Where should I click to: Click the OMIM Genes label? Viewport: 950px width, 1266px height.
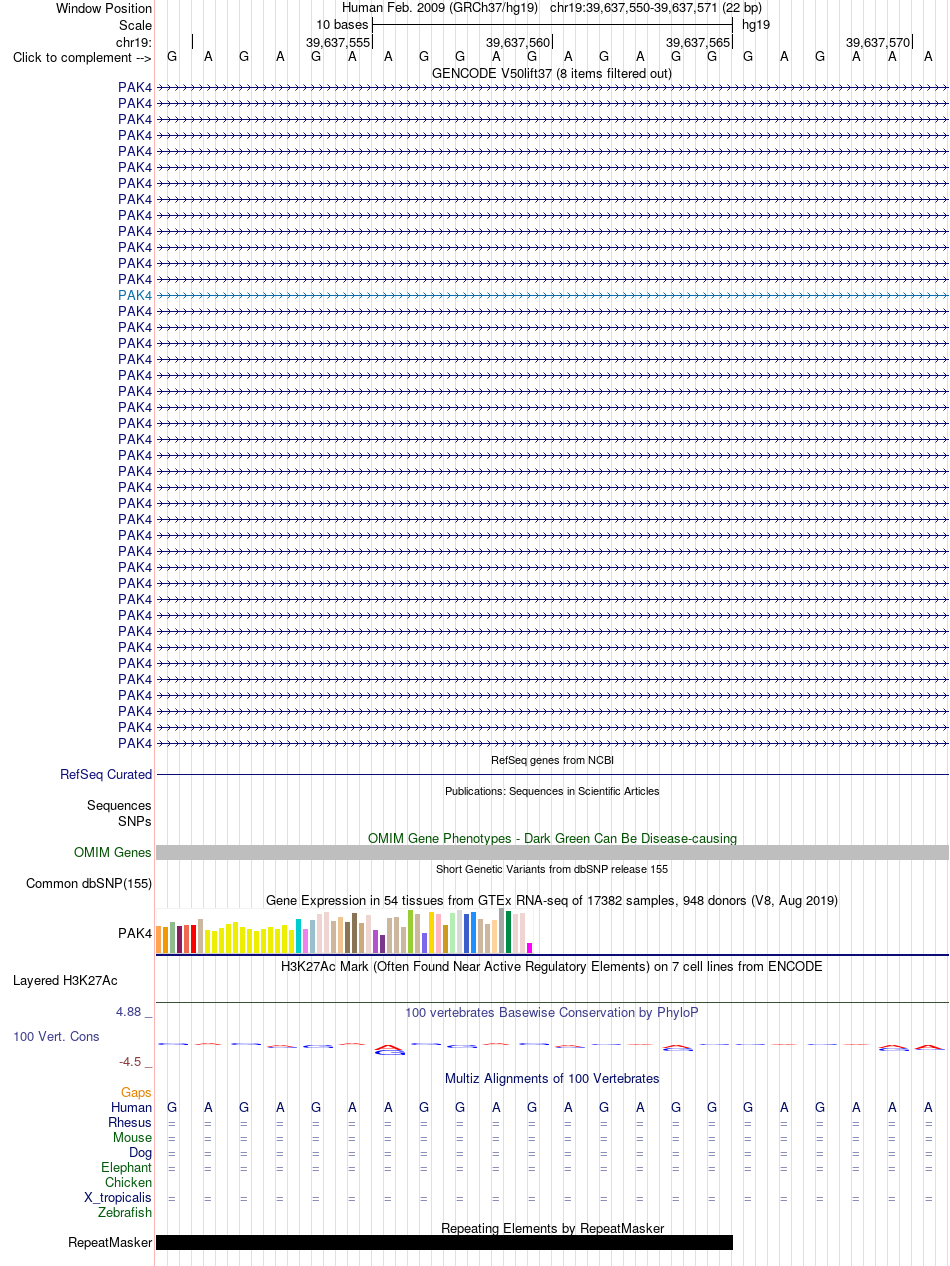113,853
